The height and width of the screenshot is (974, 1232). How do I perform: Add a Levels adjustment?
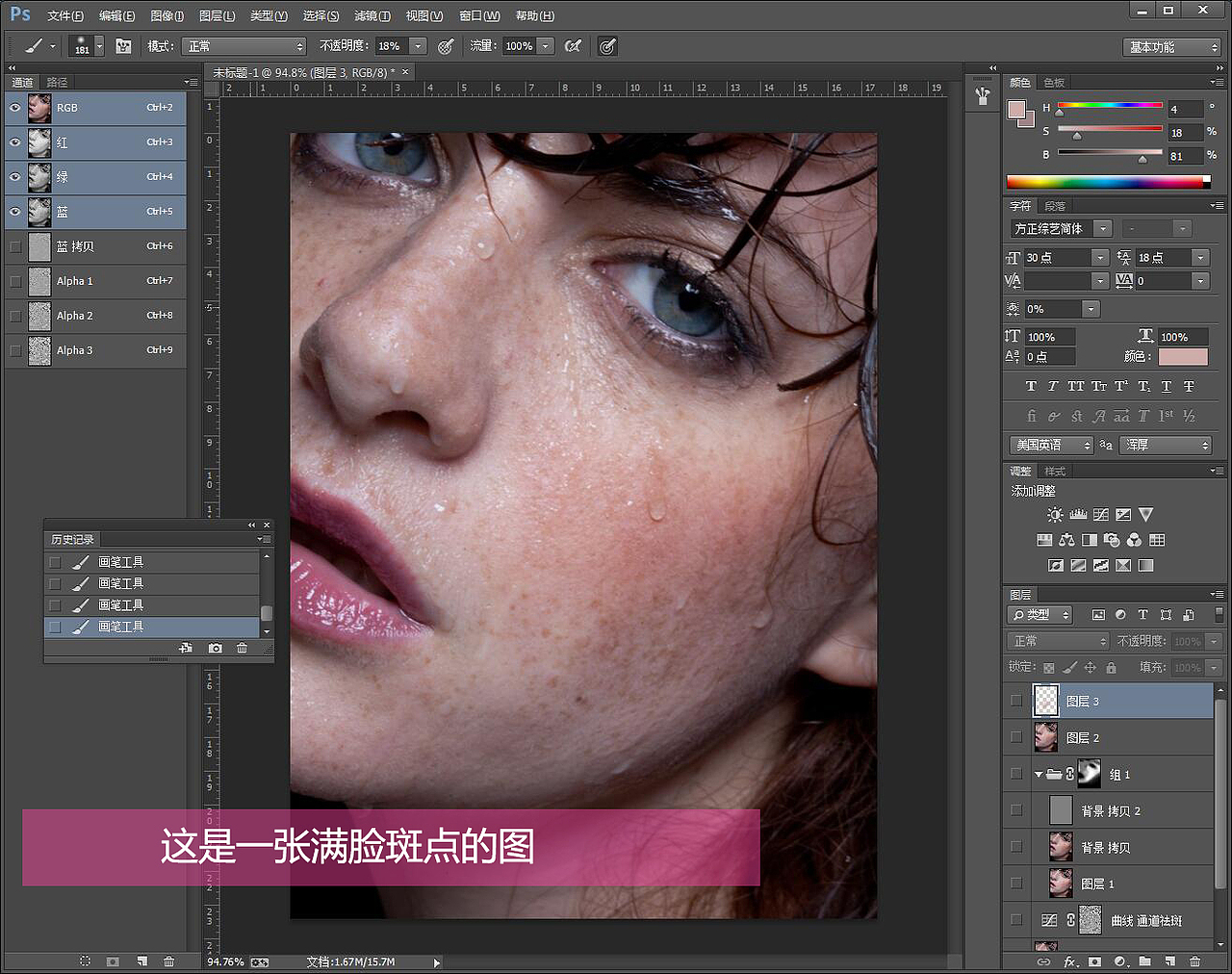click(x=1078, y=515)
